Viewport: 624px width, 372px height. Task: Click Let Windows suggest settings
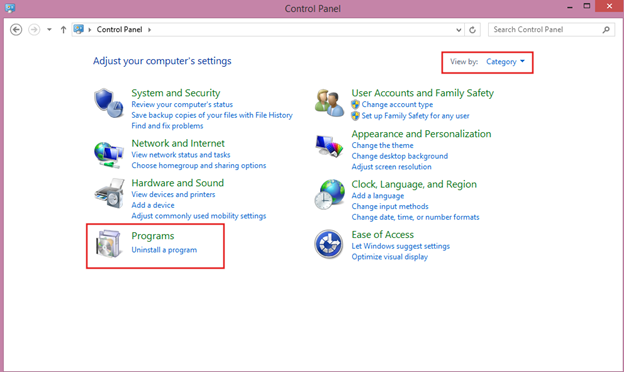click(400, 246)
